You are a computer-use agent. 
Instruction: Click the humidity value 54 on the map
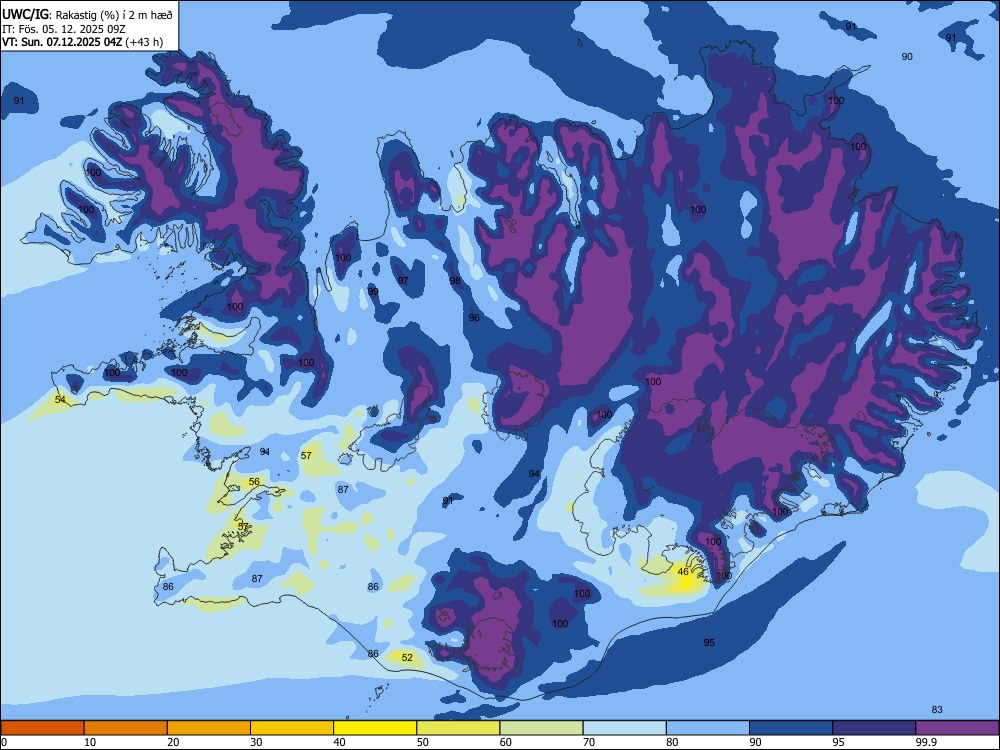(x=60, y=399)
